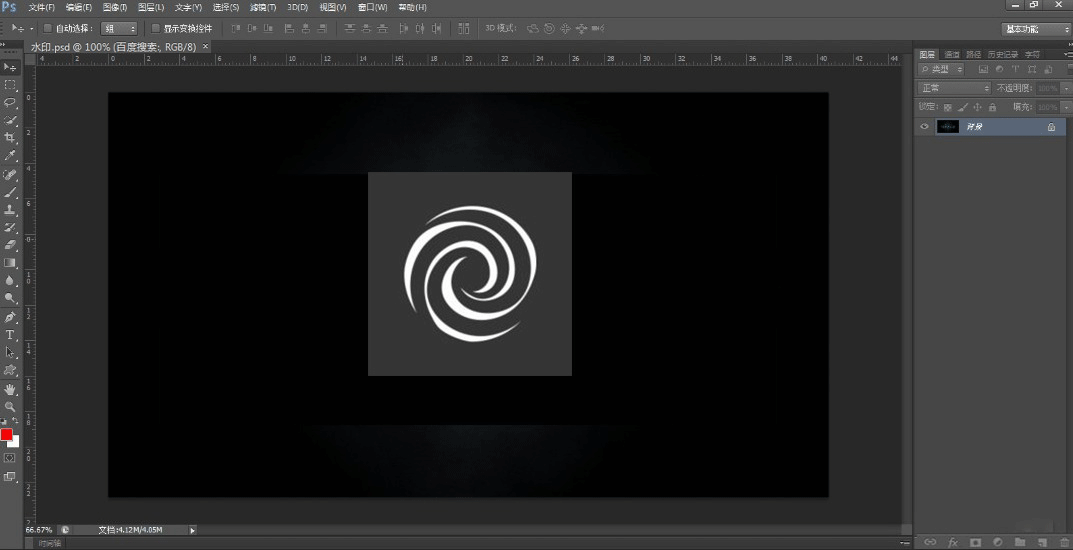Enable the 自动选择 checkbox

point(48,29)
